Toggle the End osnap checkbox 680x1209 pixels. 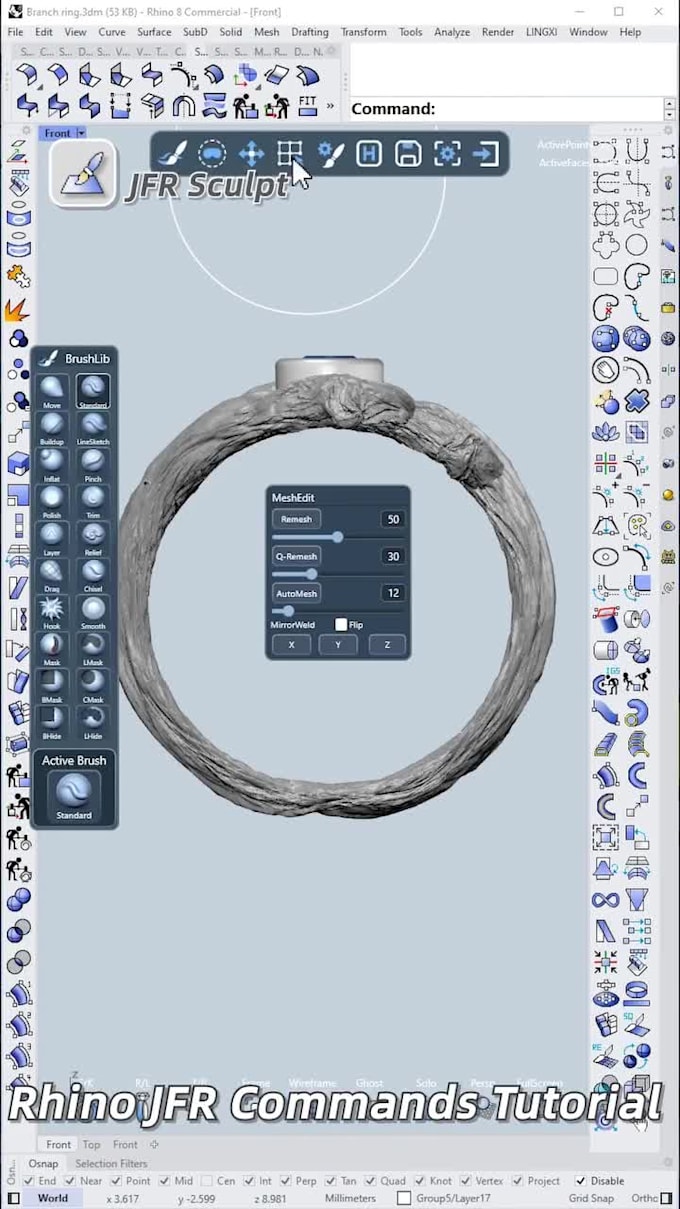(28, 1181)
